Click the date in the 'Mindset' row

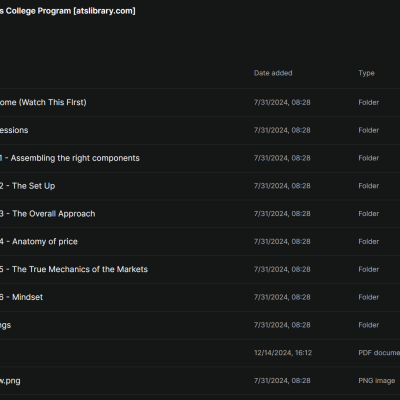tap(282, 297)
